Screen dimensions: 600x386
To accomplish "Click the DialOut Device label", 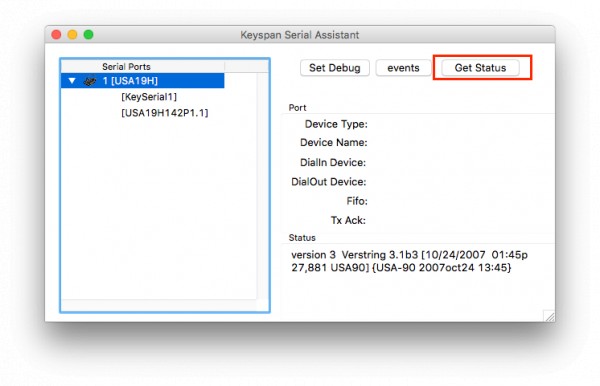I will click(329, 181).
